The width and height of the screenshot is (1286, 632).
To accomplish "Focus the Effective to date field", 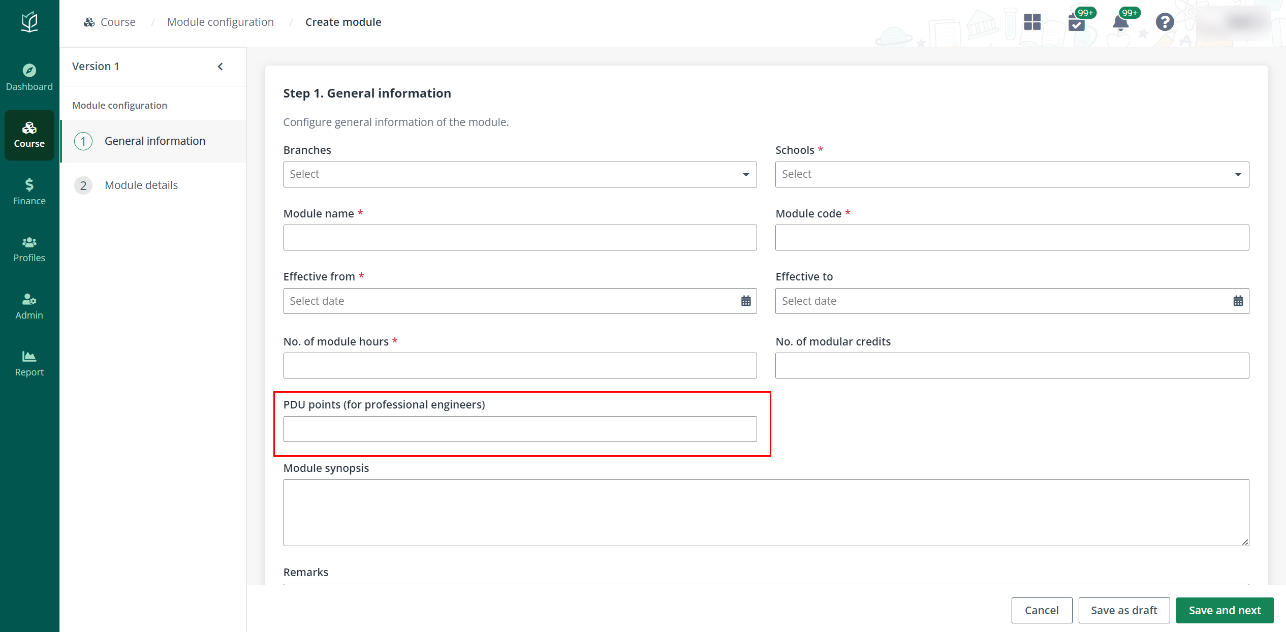I will pos(1012,301).
